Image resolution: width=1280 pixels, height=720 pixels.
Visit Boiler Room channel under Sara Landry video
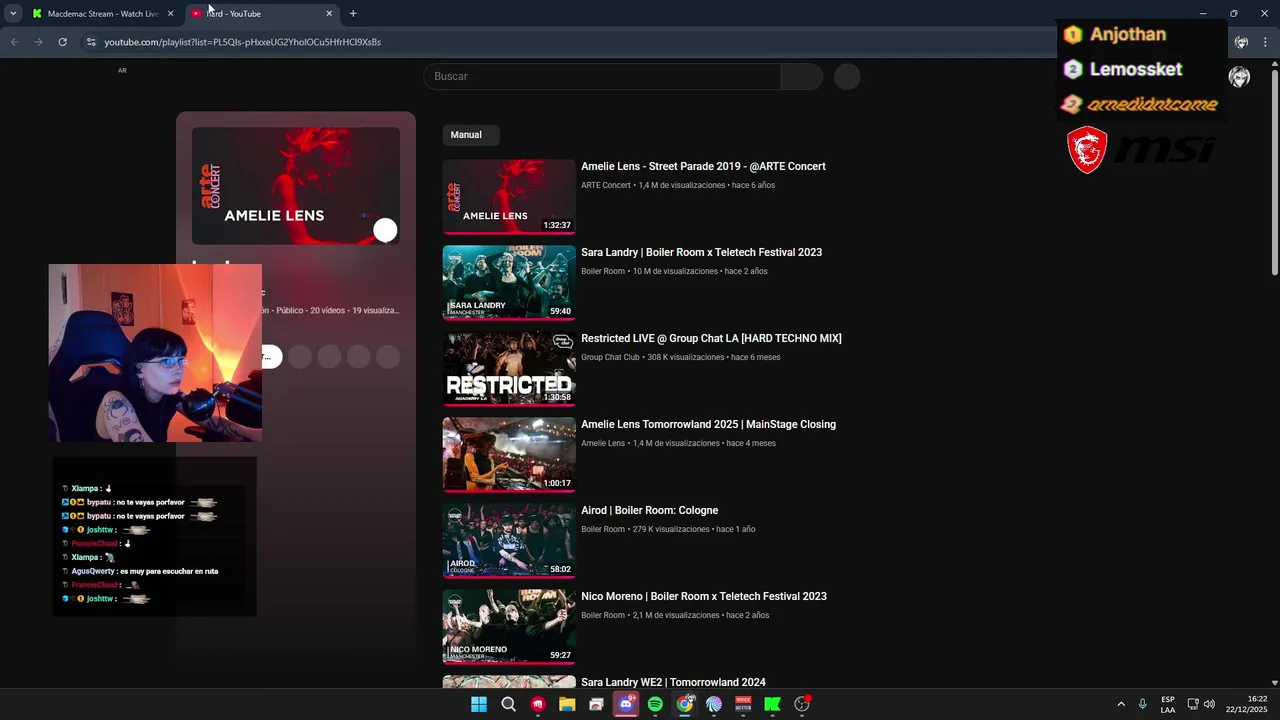(603, 271)
